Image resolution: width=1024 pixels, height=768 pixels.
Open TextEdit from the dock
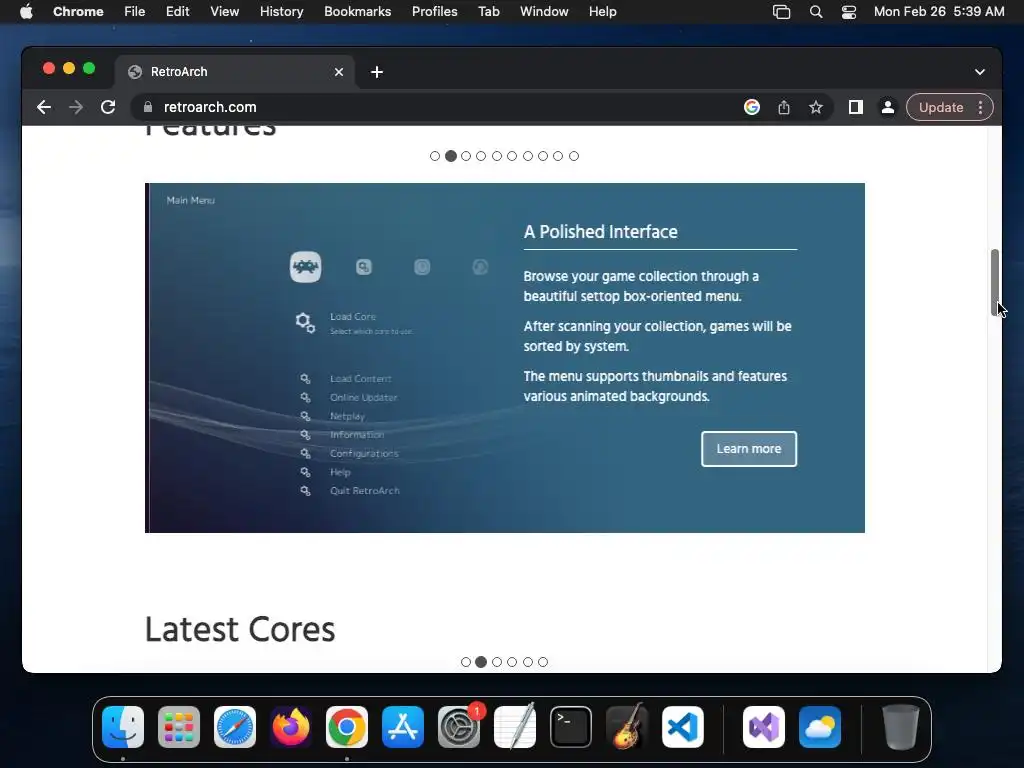coord(515,727)
